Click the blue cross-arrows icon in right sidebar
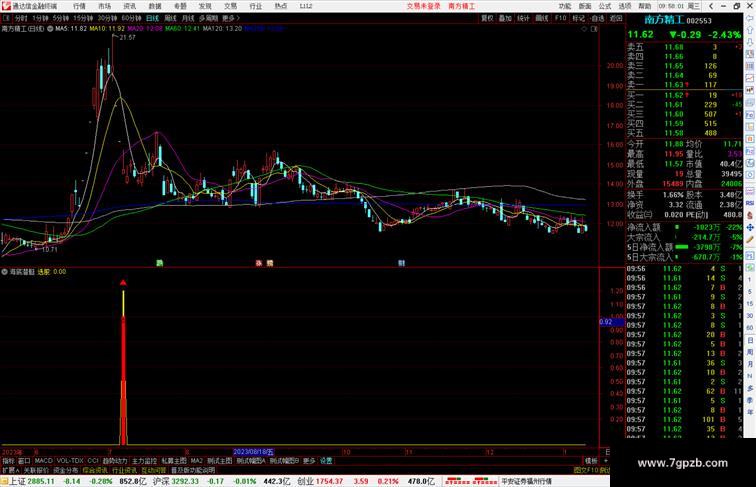This screenshot has height=487, width=756. pyautogui.click(x=750, y=227)
